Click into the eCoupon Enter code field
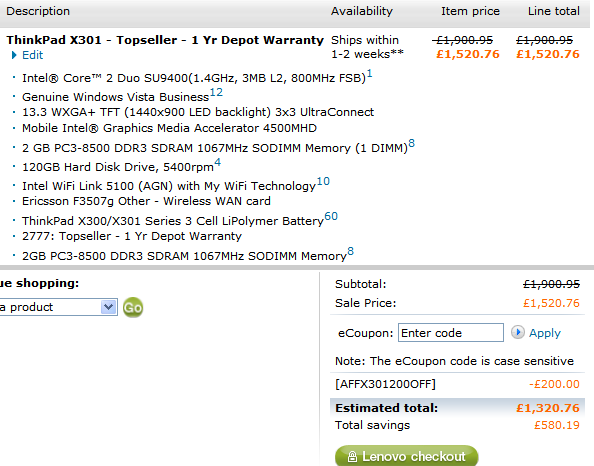Viewport: 594px width, 466px height. pyautogui.click(x=450, y=333)
